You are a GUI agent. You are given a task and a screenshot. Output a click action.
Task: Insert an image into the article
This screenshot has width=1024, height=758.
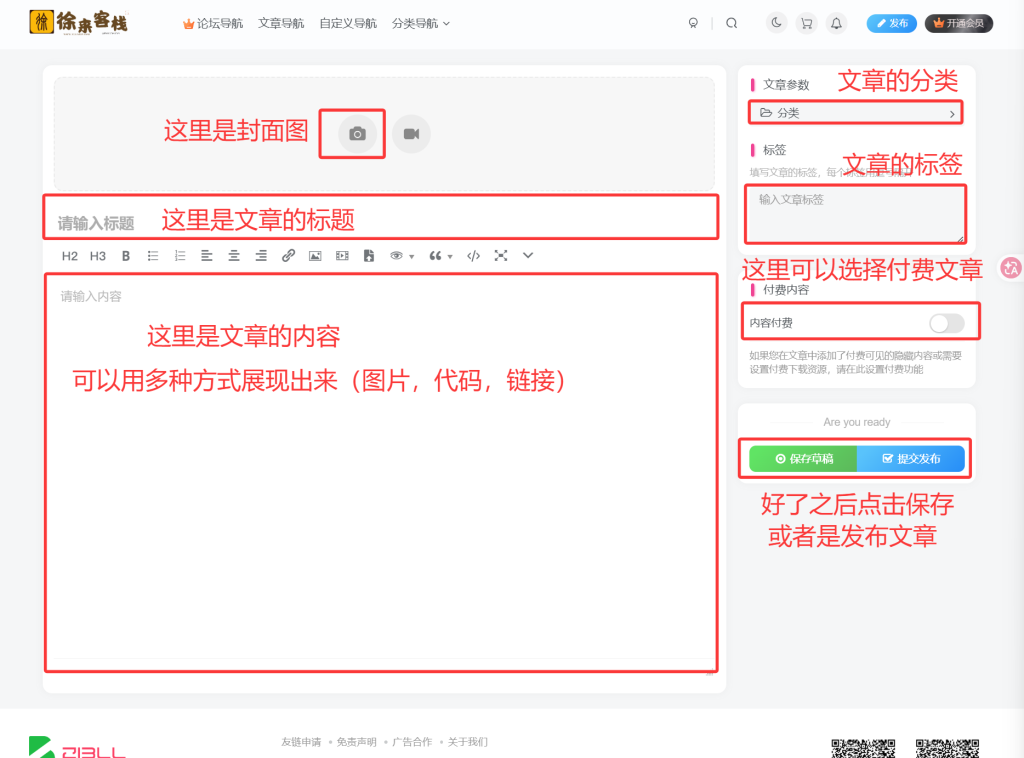[x=315, y=256]
